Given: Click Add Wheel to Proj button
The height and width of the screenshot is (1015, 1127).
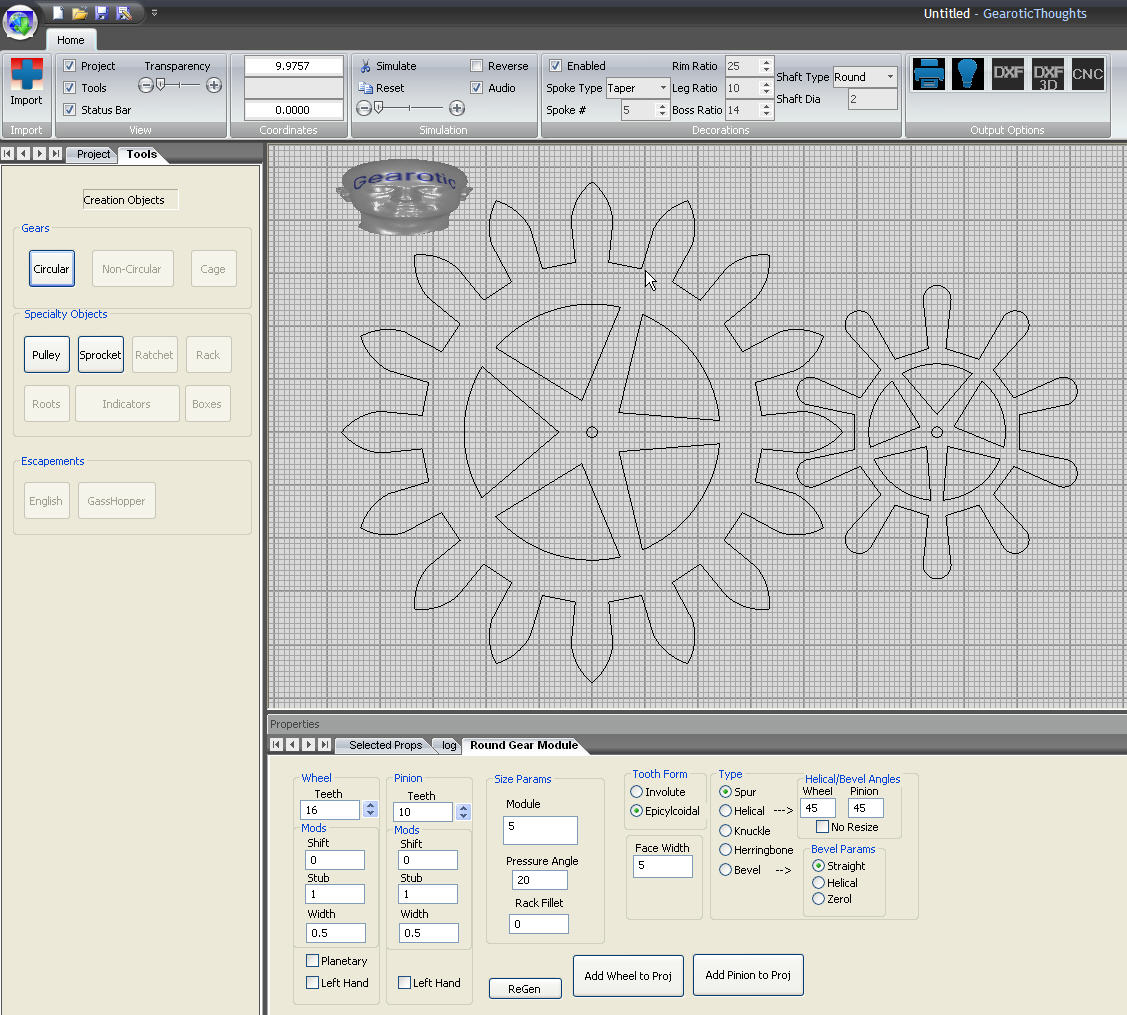Looking at the screenshot, I should (x=627, y=975).
